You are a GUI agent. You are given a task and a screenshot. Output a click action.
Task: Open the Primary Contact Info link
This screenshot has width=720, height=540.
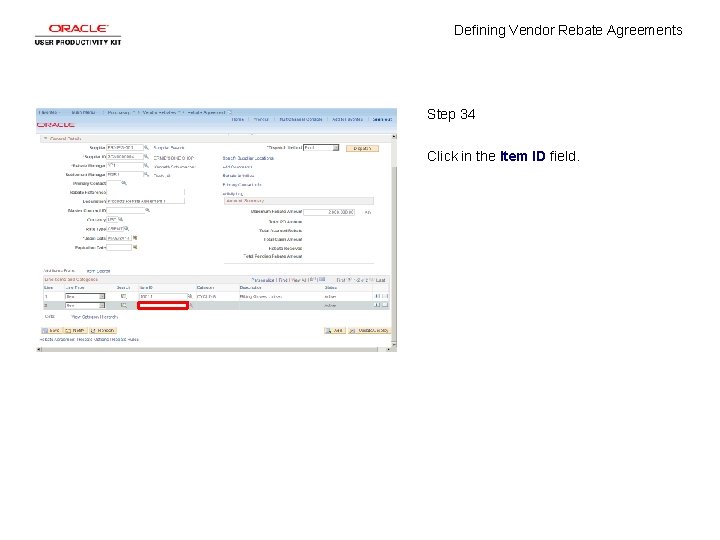(x=242, y=185)
